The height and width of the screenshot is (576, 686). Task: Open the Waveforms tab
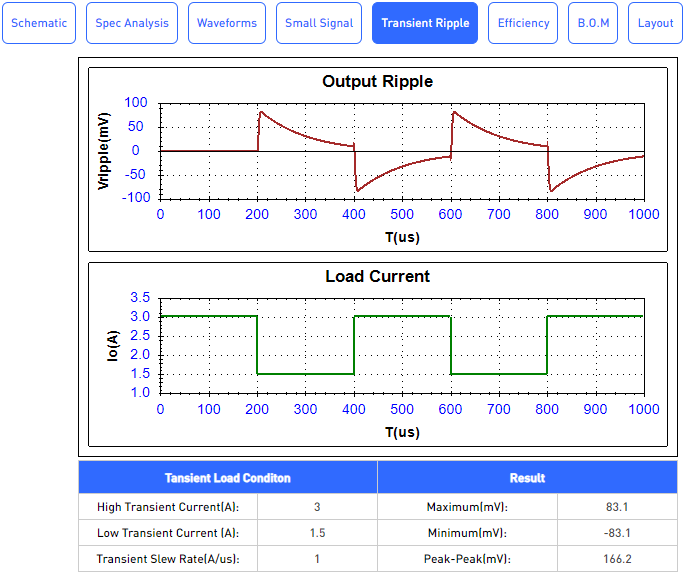click(x=227, y=23)
